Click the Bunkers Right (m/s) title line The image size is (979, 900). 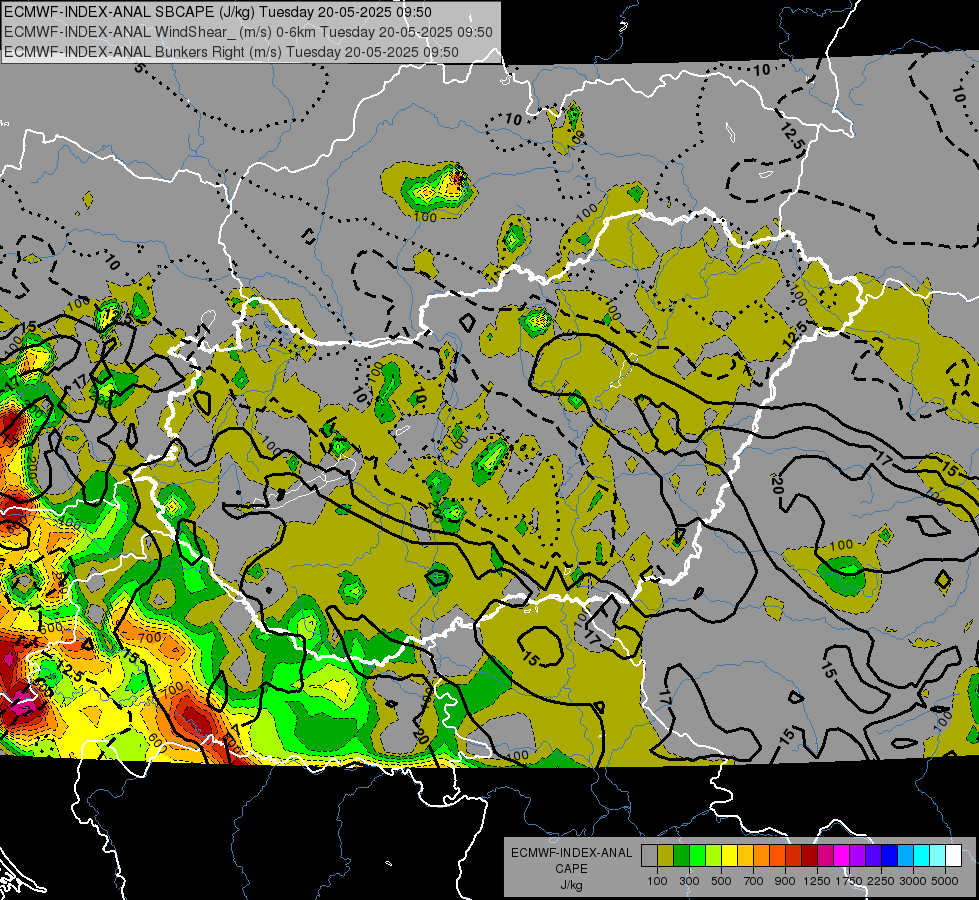[231, 52]
